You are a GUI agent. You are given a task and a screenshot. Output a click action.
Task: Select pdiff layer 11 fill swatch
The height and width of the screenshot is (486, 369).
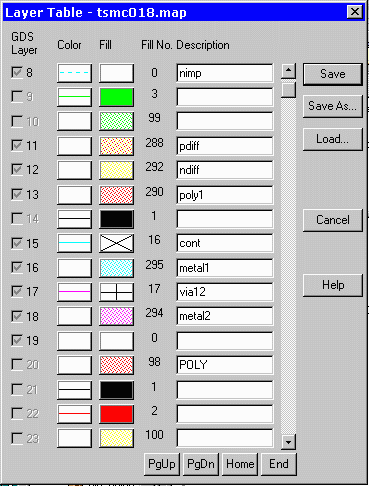pos(116,146)
